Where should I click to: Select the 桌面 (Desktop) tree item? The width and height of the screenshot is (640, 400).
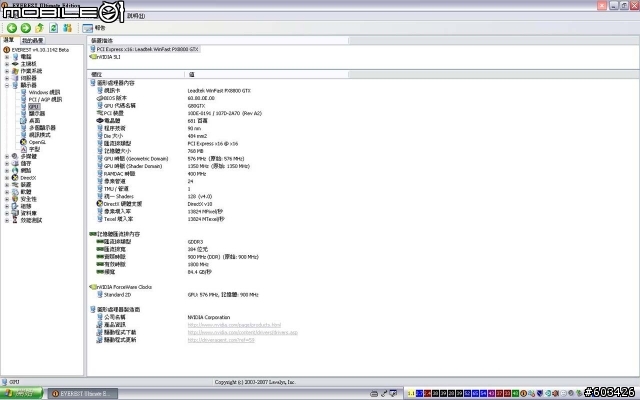[34, 120]
